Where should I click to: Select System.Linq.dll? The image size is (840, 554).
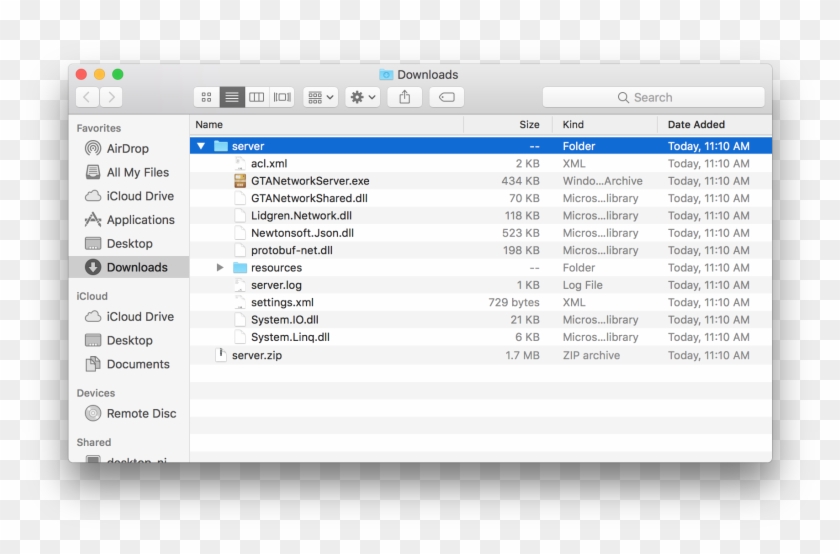(x=481, y=337)
